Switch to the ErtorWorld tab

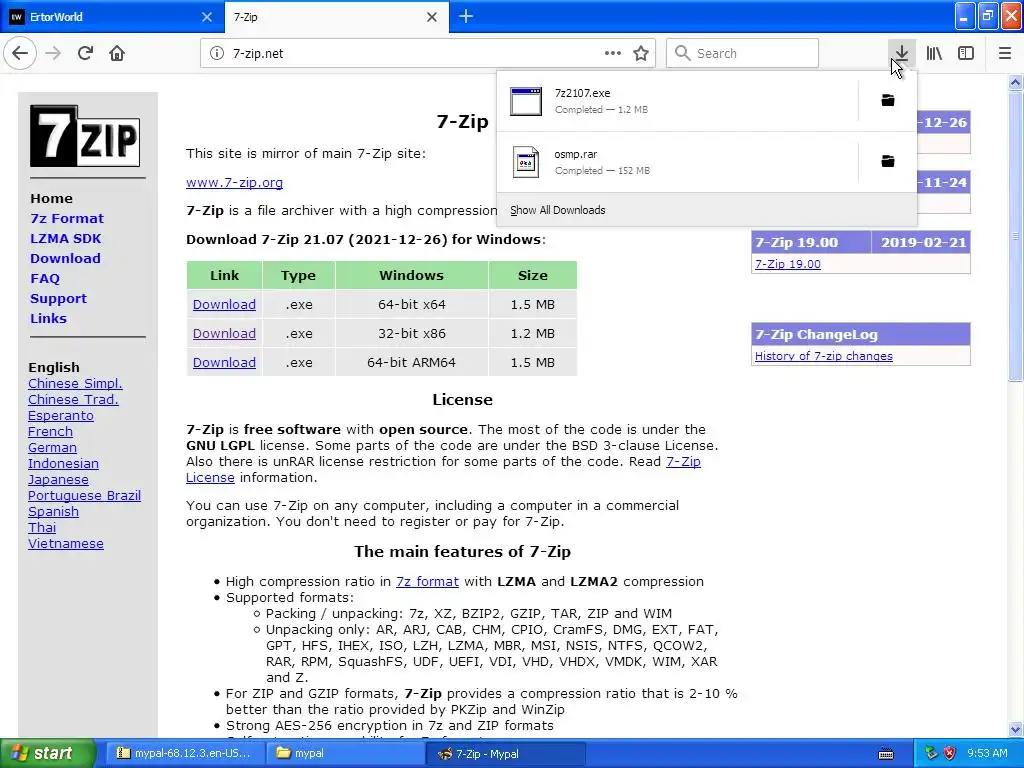pos(112,17)
